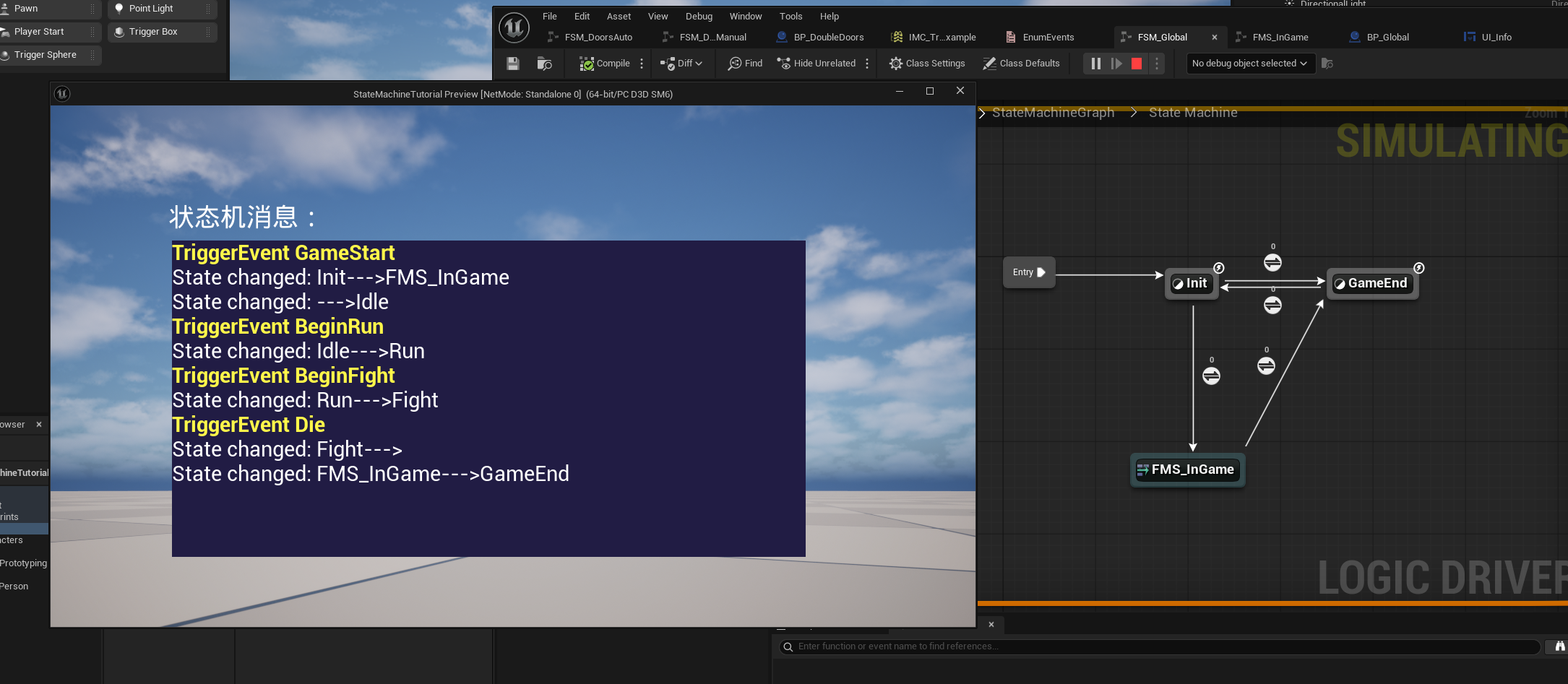Pause the simulation
Screen dimensions: 1568x684
[1095, 64]
